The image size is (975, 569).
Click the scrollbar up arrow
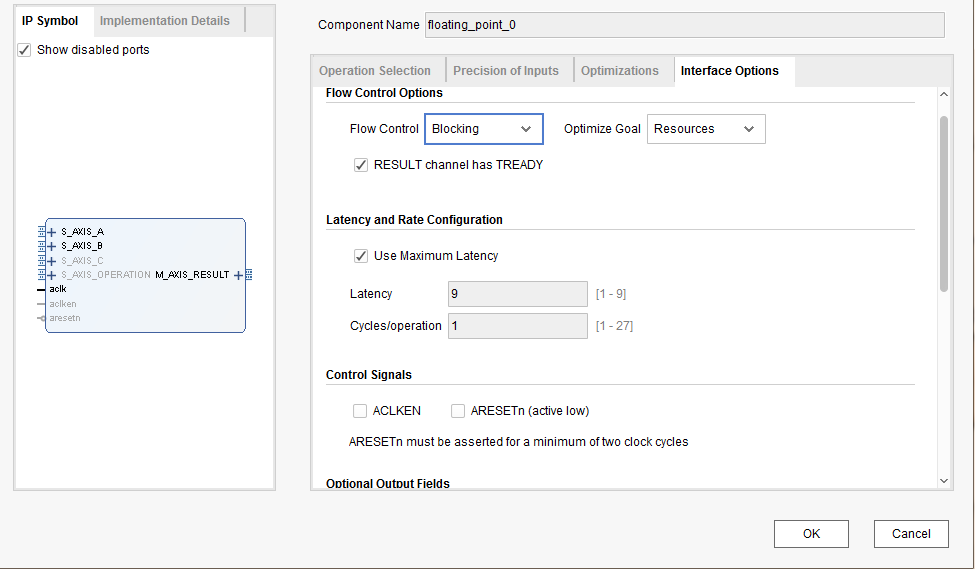pyautogui.click(x=944, y=95)
